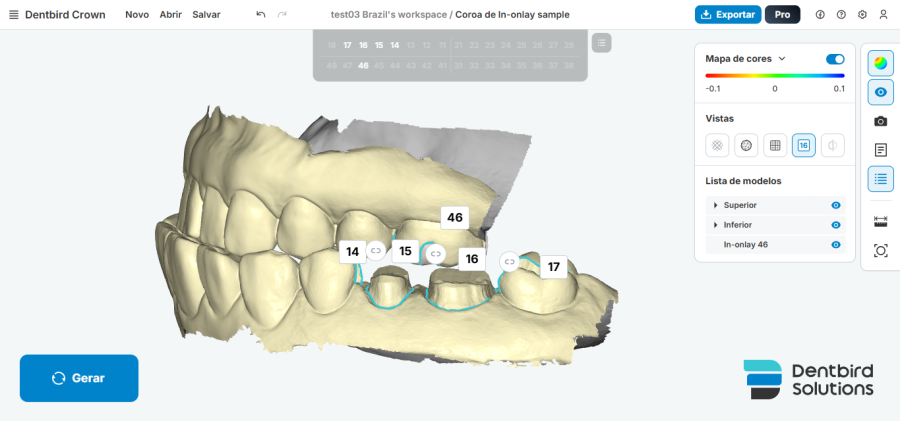Open the hamburger menu beside Dentbird Crown
The width and height of the screenshot is (900, 421).
tap(14, 15)
